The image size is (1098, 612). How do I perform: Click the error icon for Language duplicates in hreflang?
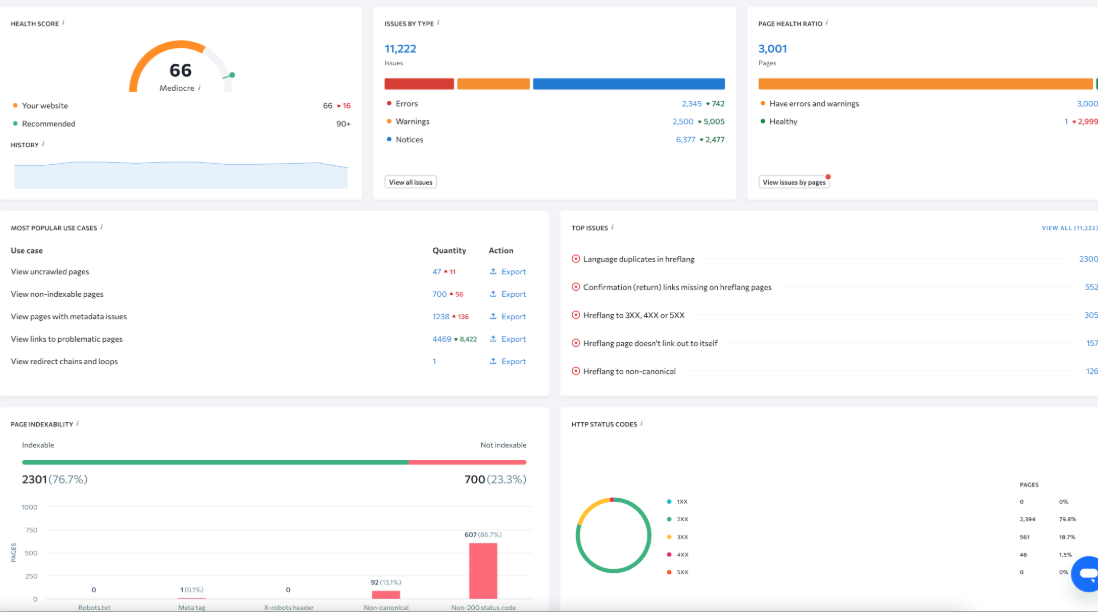click(x=576, y=259)
